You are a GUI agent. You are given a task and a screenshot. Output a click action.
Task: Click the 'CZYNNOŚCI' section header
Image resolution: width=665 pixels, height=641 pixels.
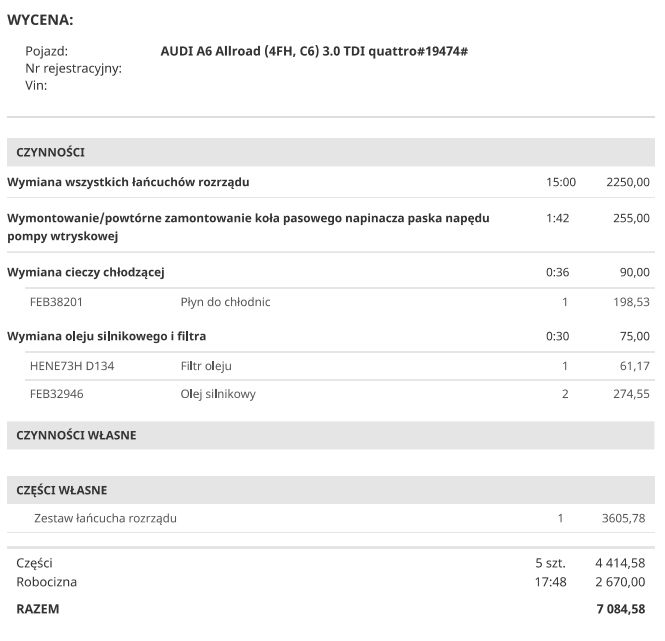click(331, 152)
